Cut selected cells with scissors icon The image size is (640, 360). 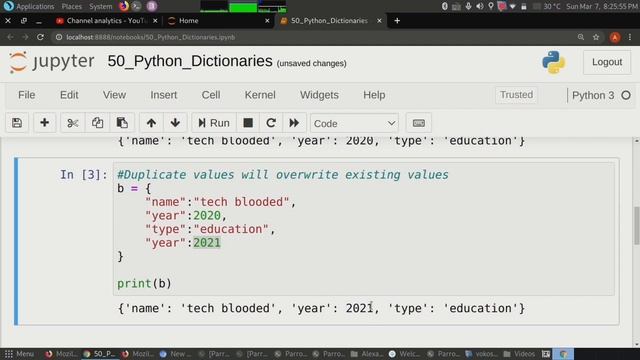click(x=73, y=123)
